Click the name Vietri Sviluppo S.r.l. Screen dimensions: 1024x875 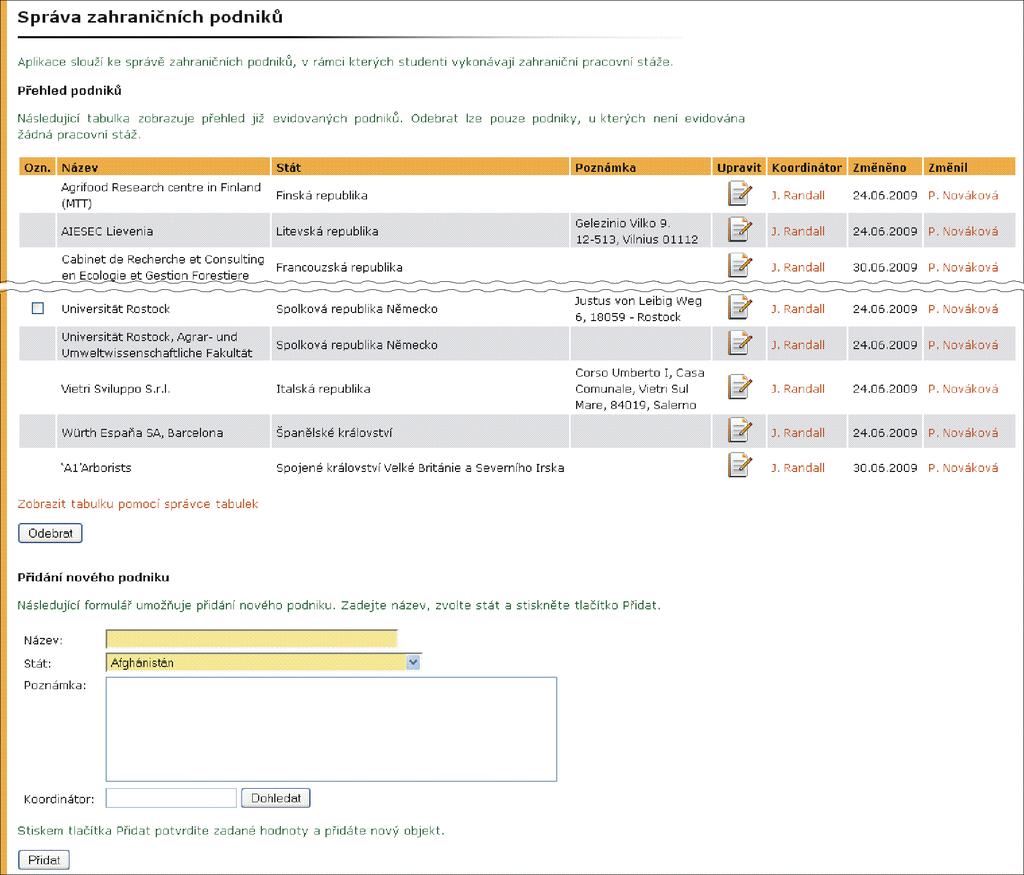tap(116, 389)
